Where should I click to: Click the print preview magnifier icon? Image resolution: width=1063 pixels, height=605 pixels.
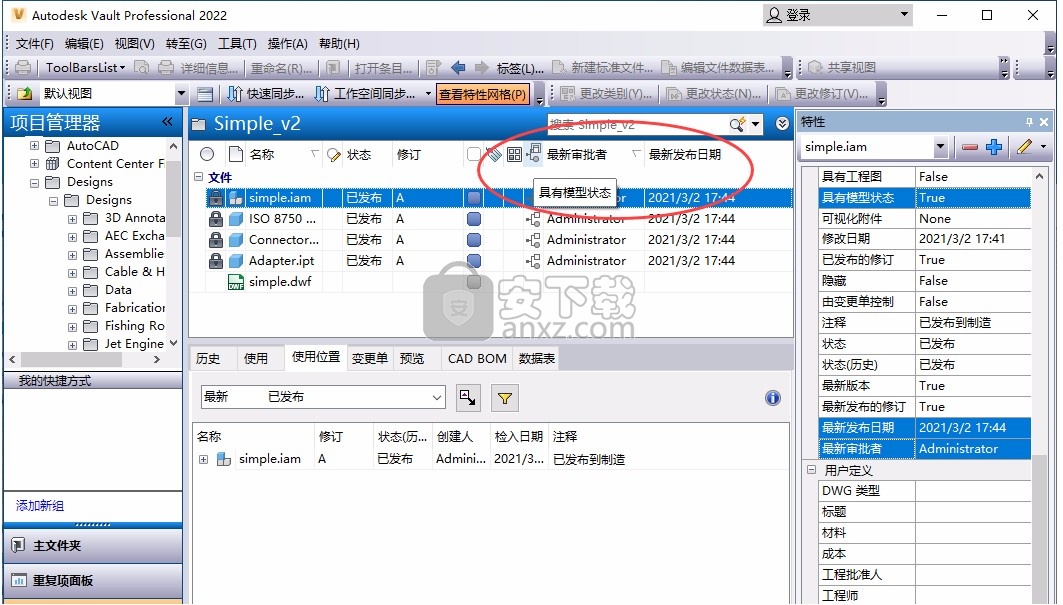142,67
